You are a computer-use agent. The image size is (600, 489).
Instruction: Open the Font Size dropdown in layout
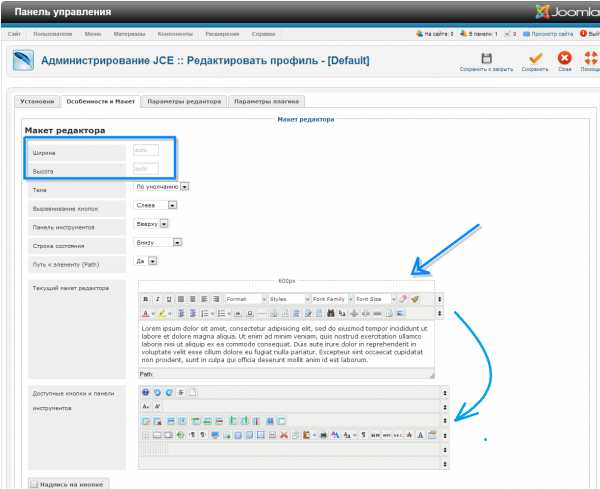pyautogui.click(x=375, y=299)
